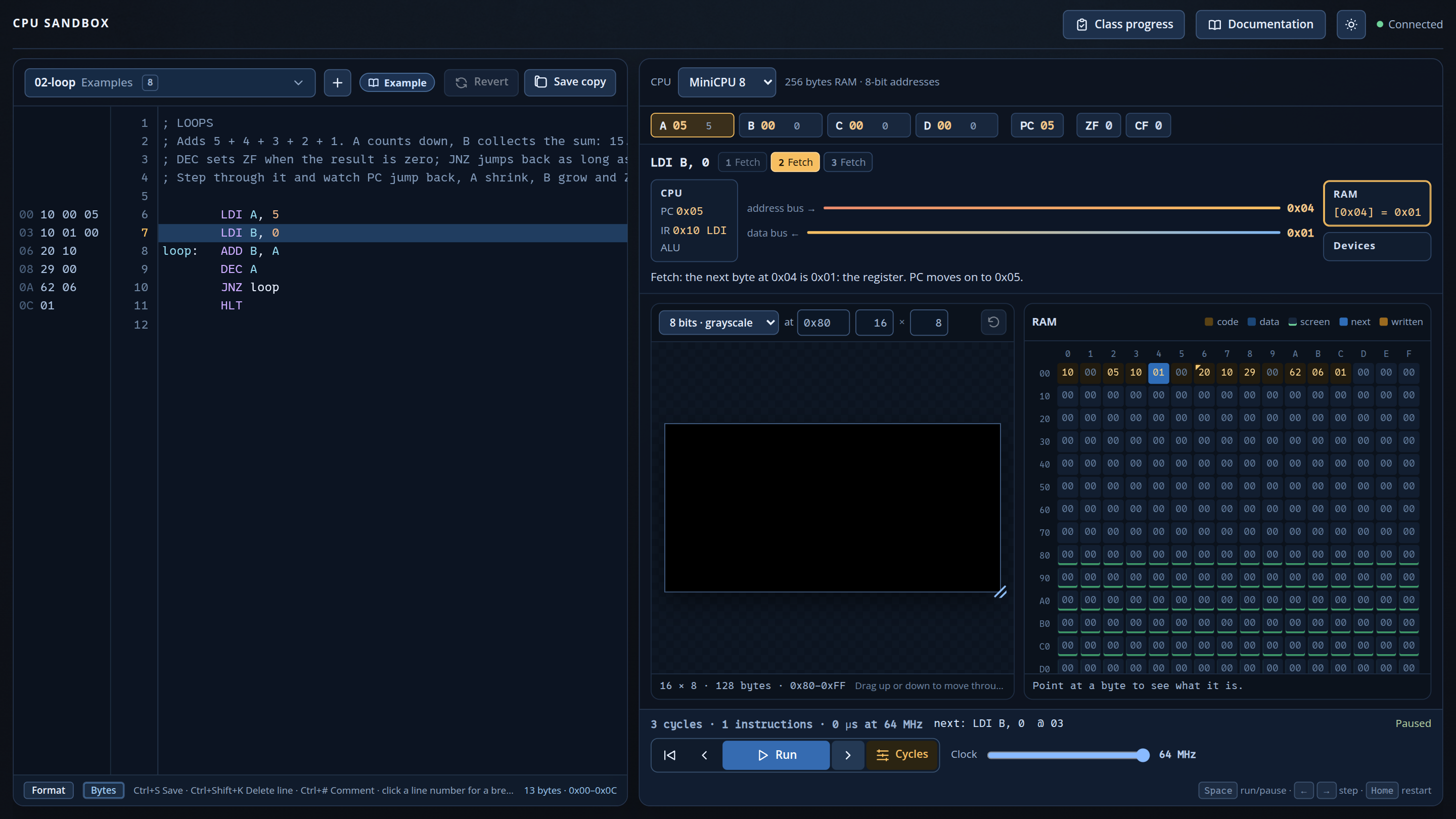Screen dimensions: 1456x819
Task: Click the ZF flag box
Action: pos(1098,125)
